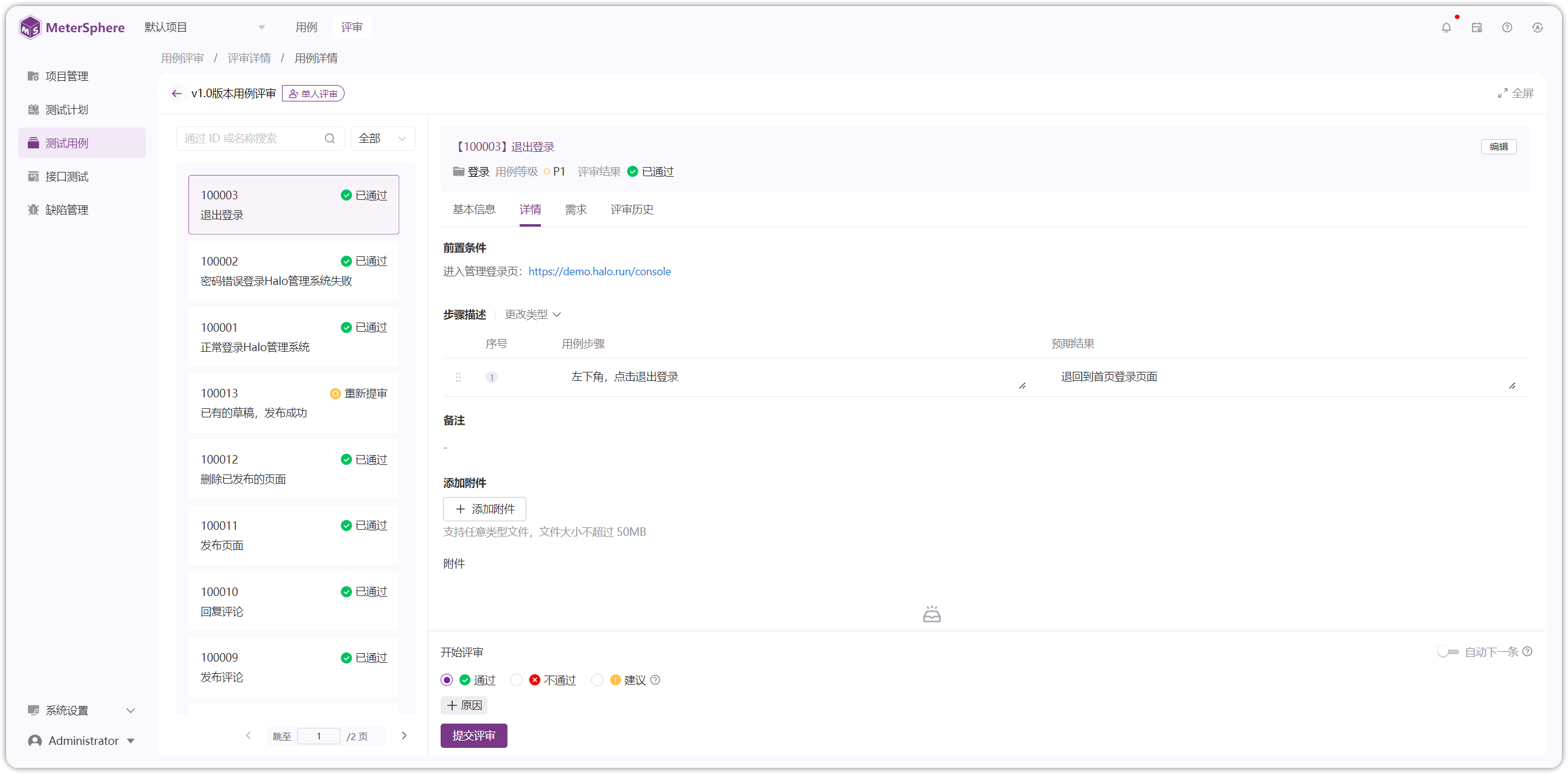Go to next page of case list
Viewport: 1568px width, 774px height.
[404, 736]
